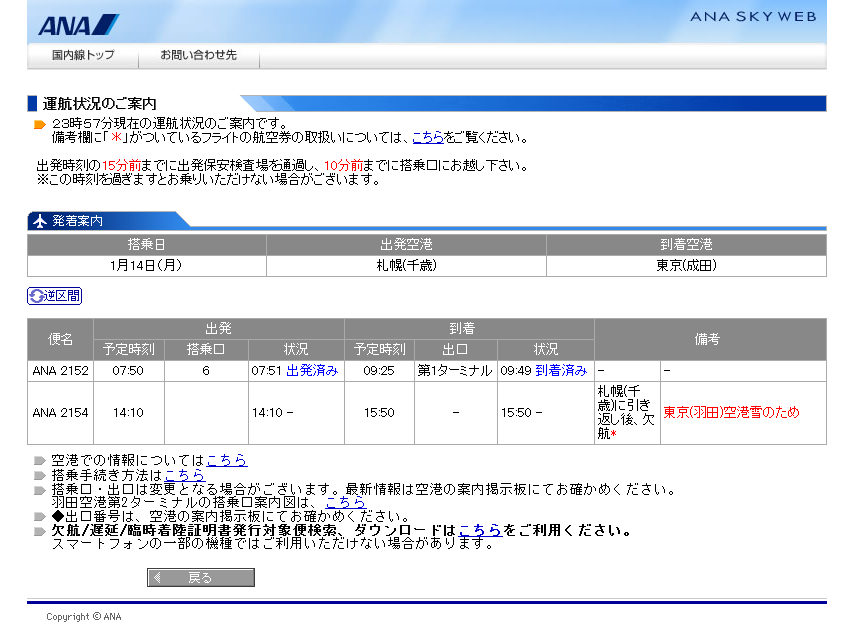The height and width of the screenshot is (626, 854).
Task: Open the boarding procedure こちら link
Action: pos(185,475)
